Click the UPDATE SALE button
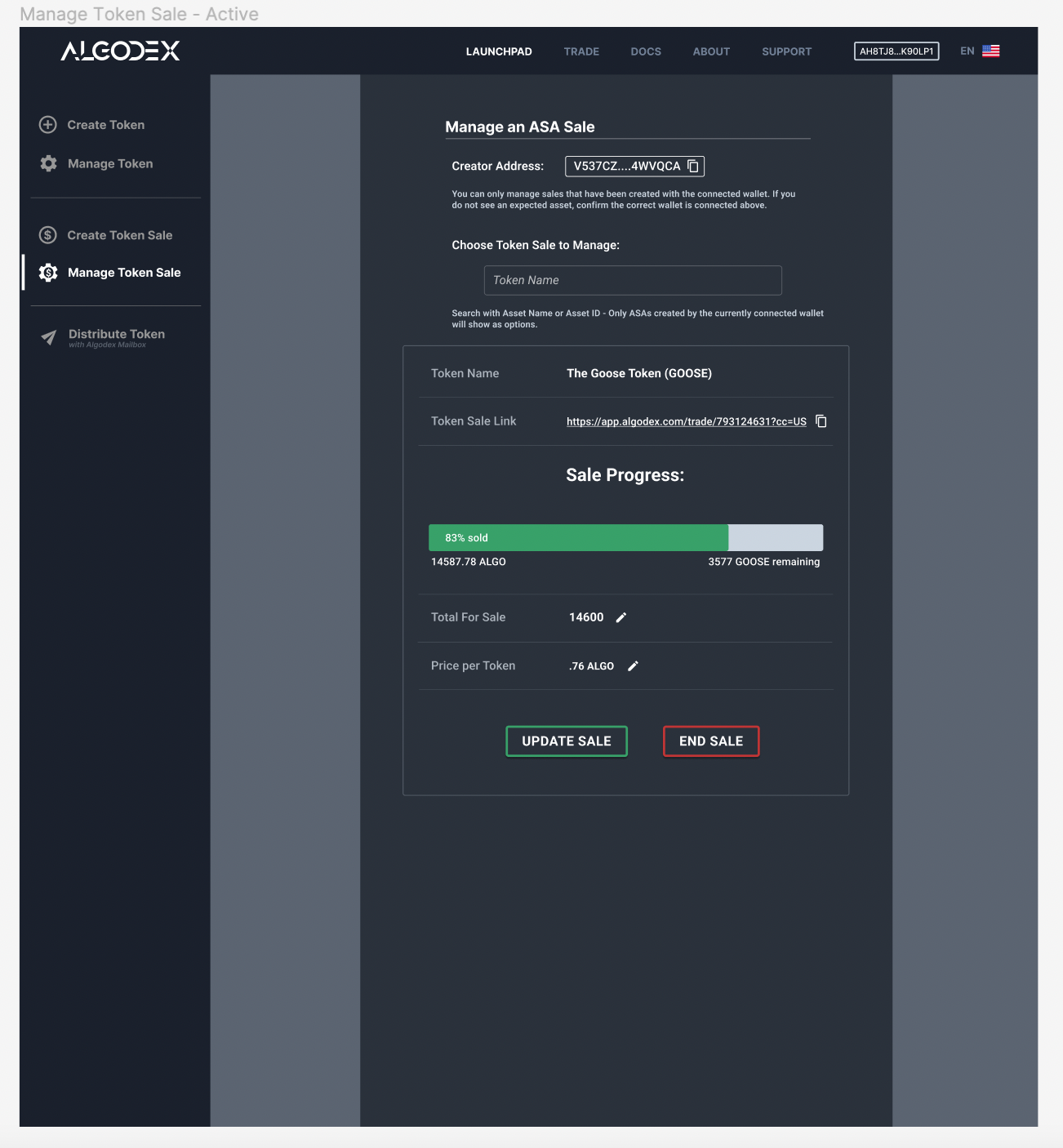Screen dimensions: 1063x1148 coord(567,741)
